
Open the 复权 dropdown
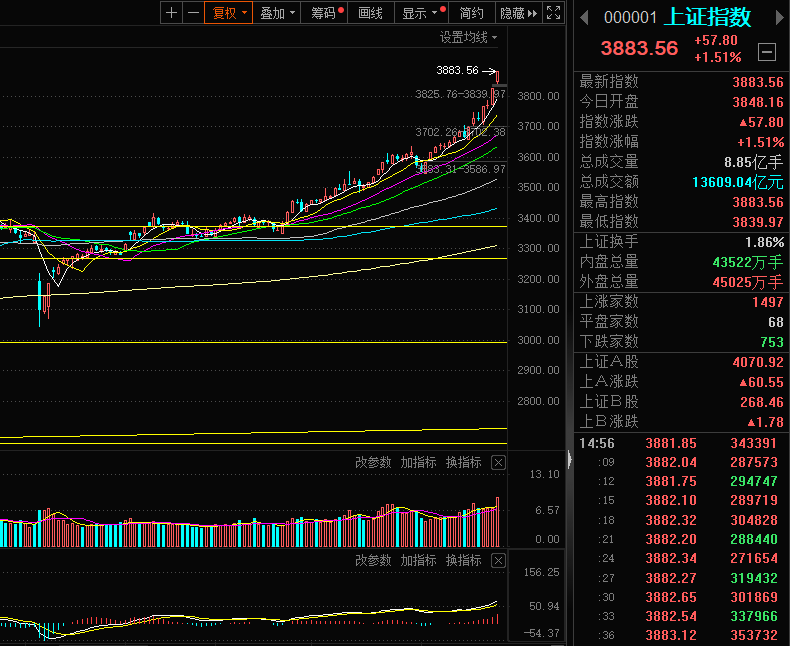(x=228, y=13)
